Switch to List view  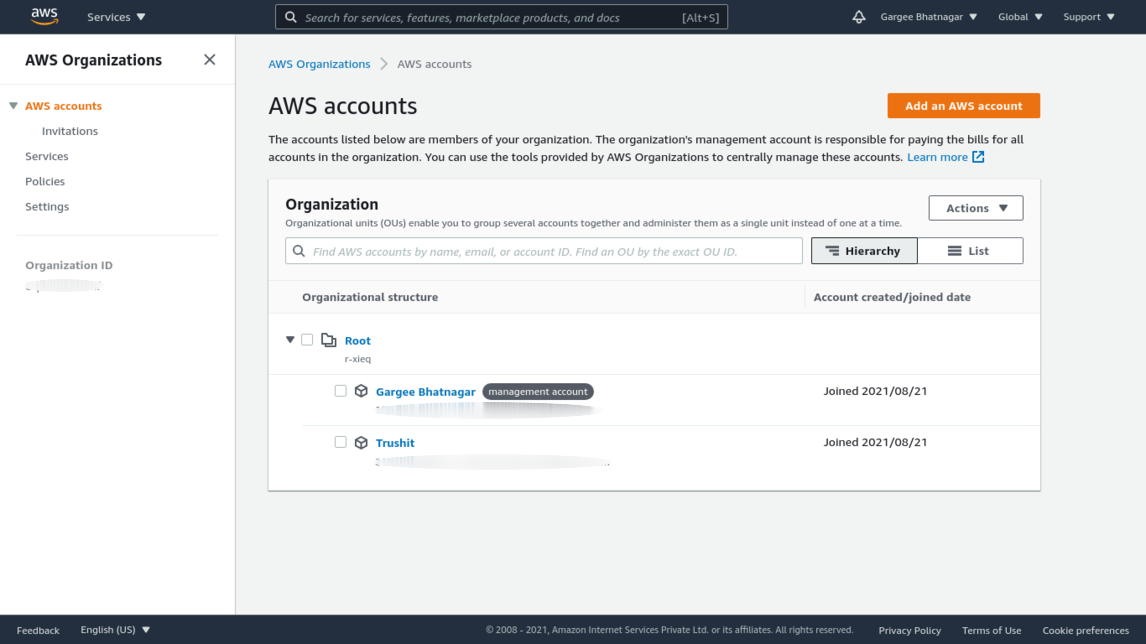tap(969, 251)
